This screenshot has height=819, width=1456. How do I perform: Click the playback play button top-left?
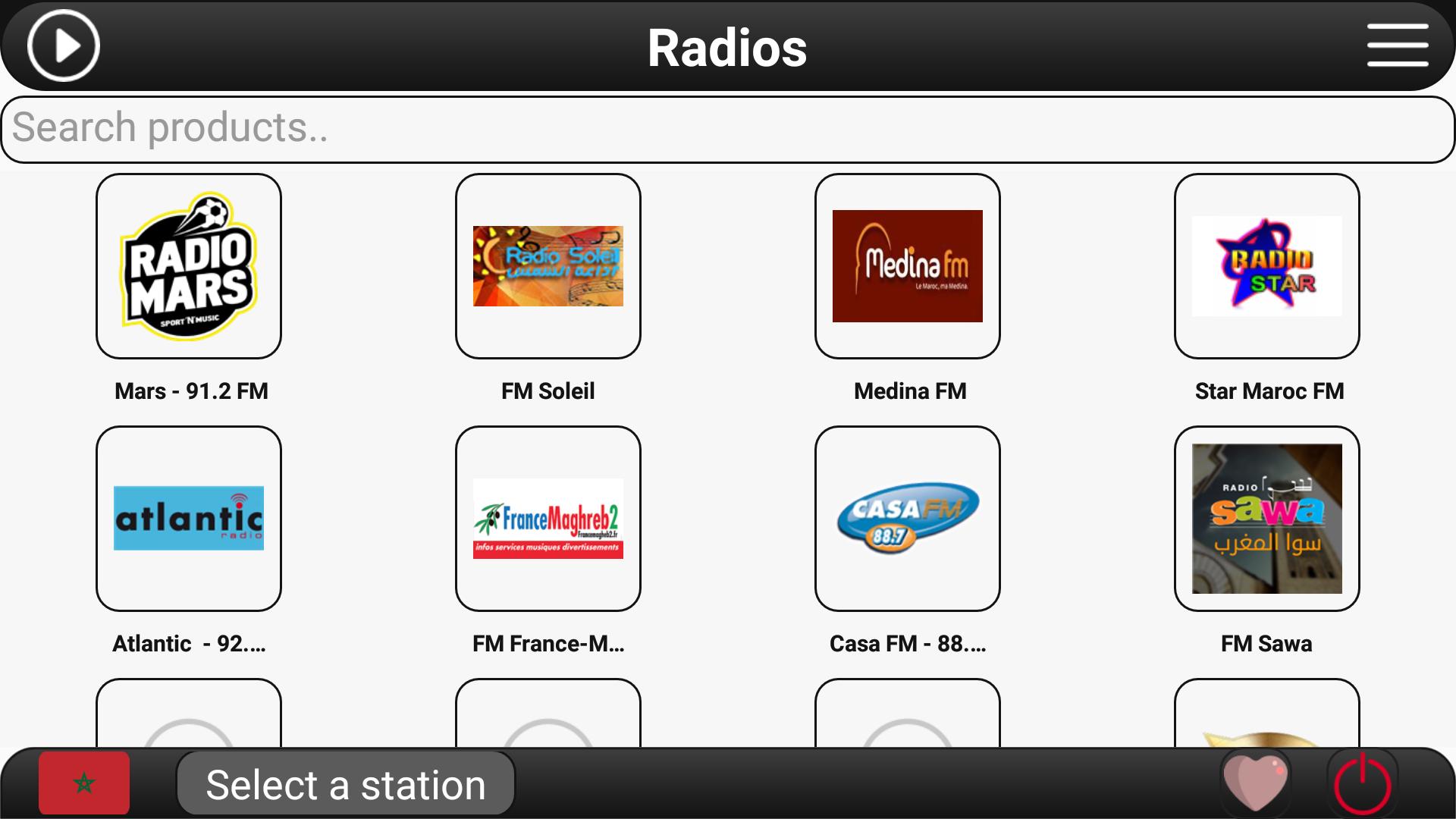62,47
